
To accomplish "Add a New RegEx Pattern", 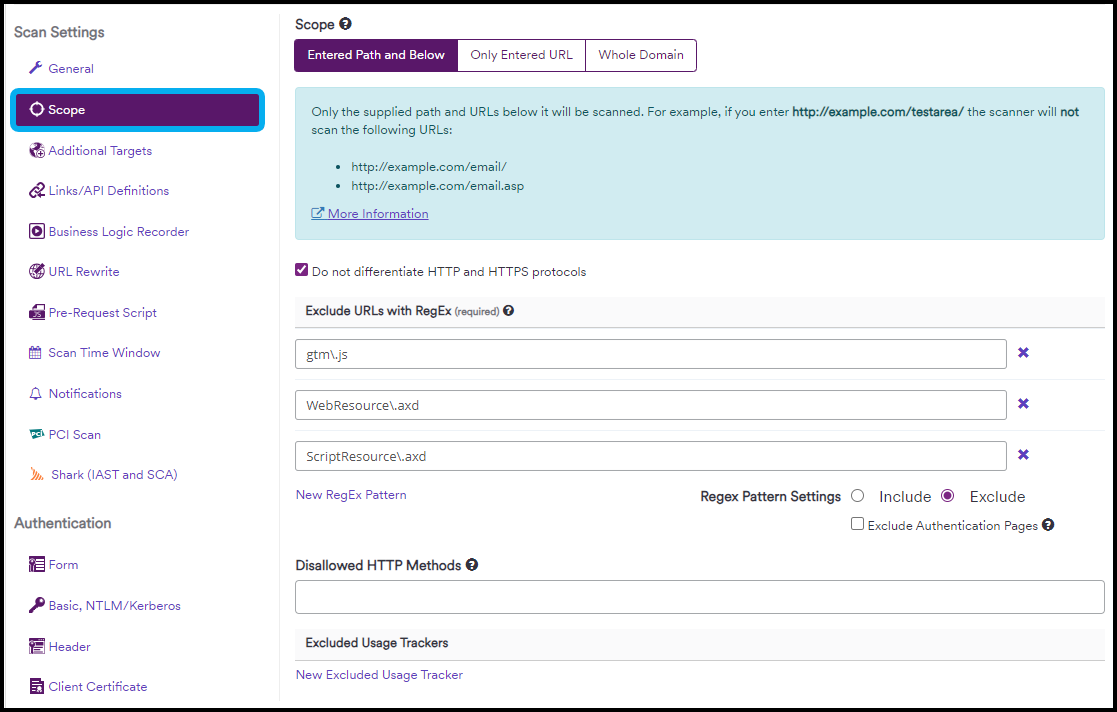I will click(351, 494).
